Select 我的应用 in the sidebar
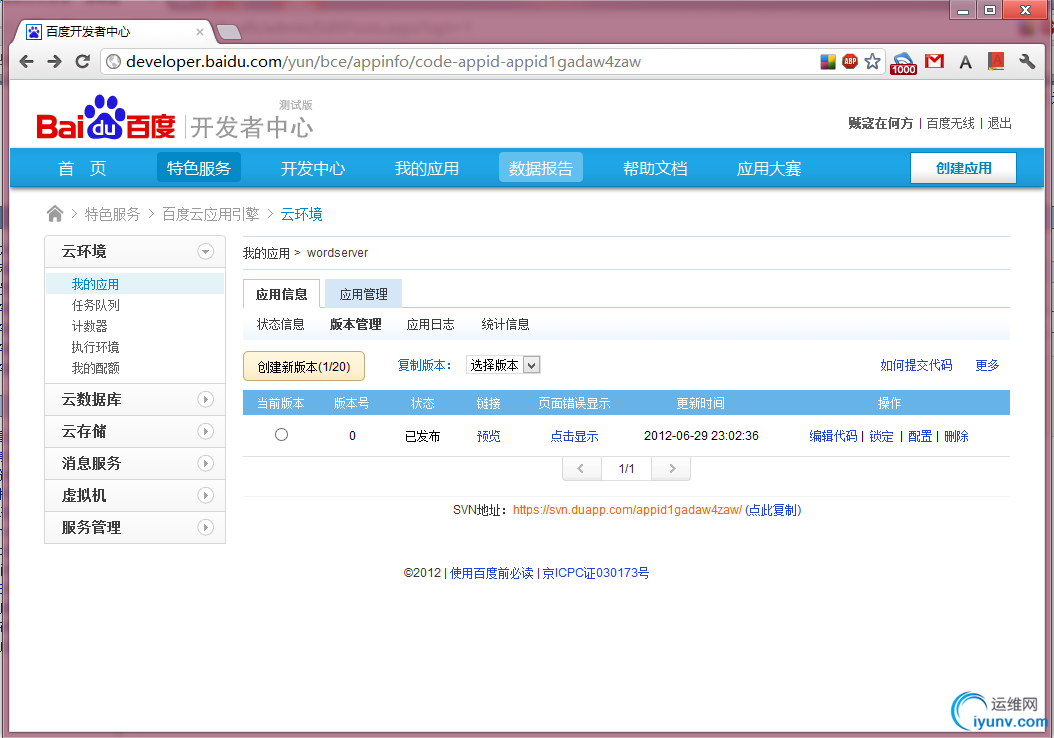Image resolution: width=1054 pixels, height=738 pixels. click(x=95, y=284)
